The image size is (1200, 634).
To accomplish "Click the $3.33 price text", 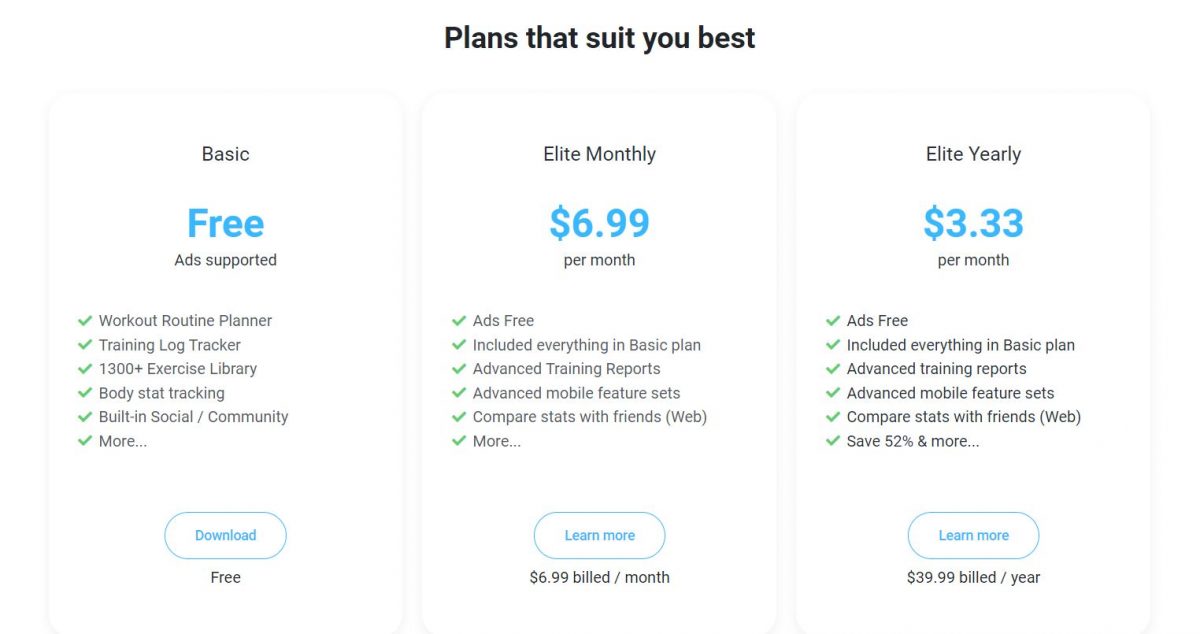I will point(973,223).
